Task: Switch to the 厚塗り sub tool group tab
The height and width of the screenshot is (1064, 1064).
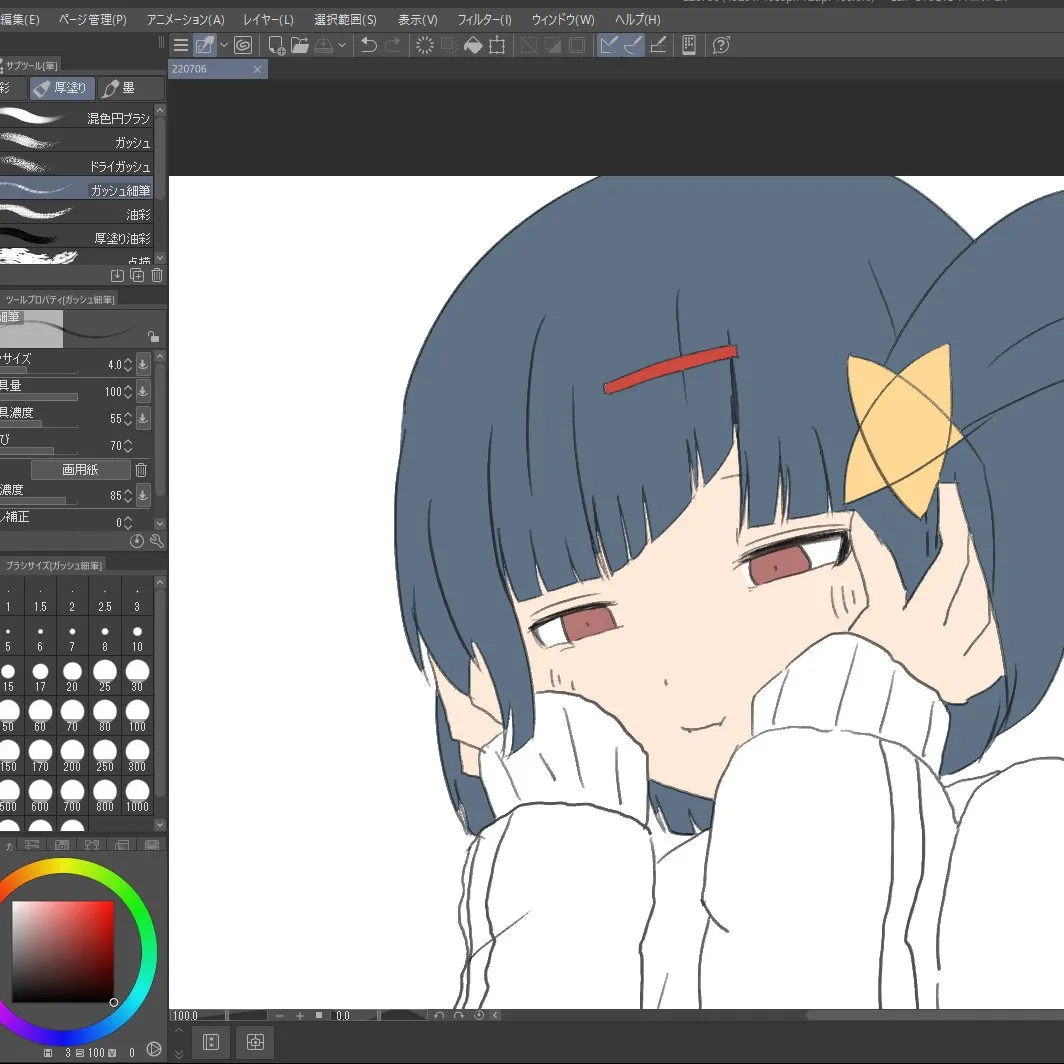Action: (60, 88)
